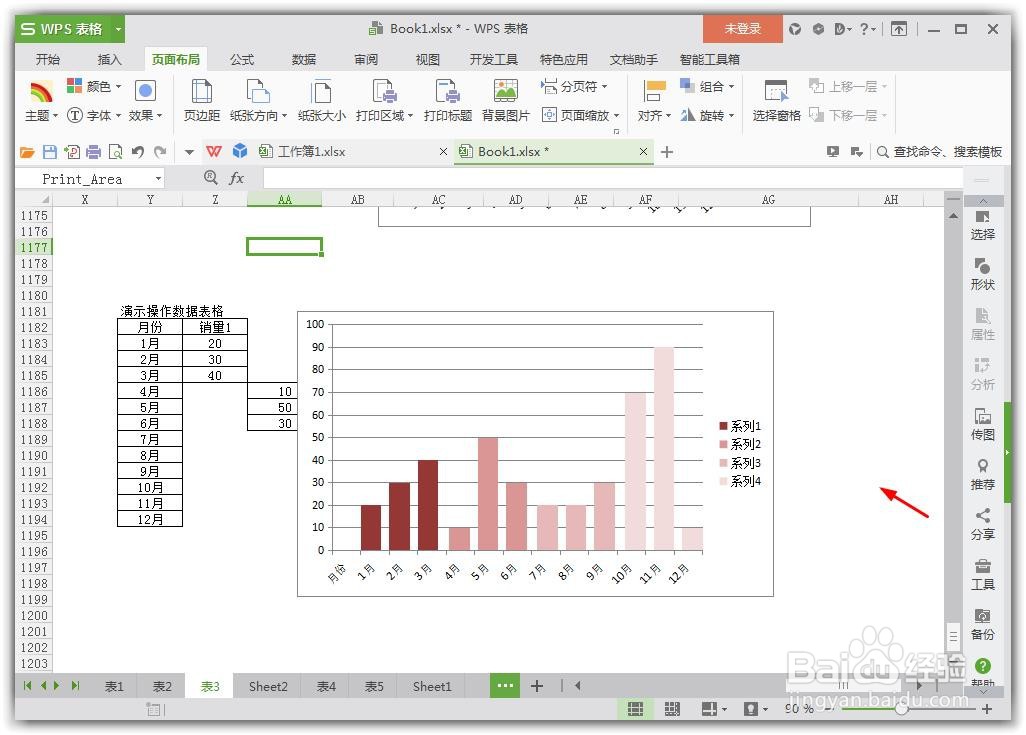Open a new document tab with plus
Image resolution: width=1026 pixels, height=735 pixels.
tap(667, 152)
